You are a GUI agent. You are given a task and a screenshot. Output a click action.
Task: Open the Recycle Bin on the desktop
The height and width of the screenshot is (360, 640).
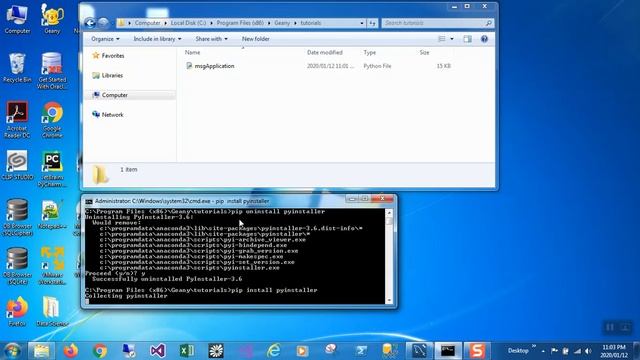tap(17, 68)
